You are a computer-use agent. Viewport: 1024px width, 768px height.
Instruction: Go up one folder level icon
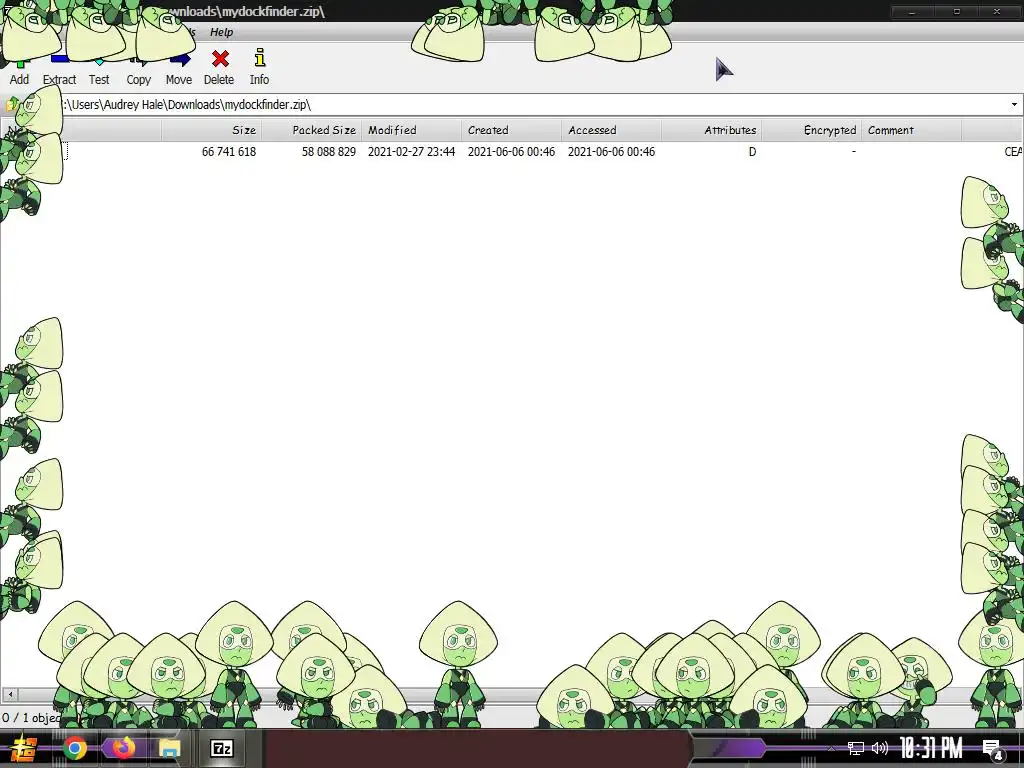(12, 104)
